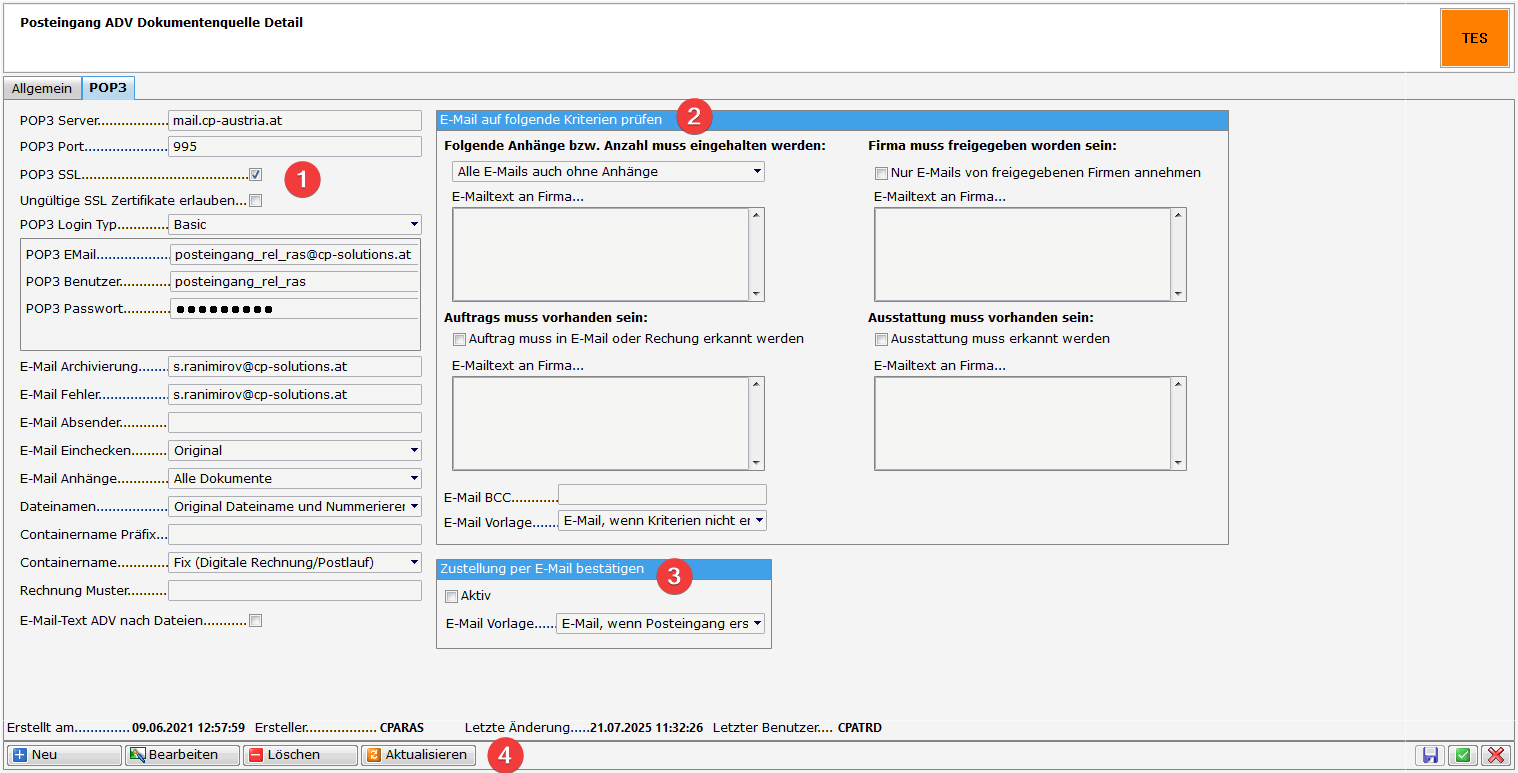Tick the Aktiv checkbox for delivery confirmation
Viewport: 1518px width, 773px height.
[x=451, y=596]
